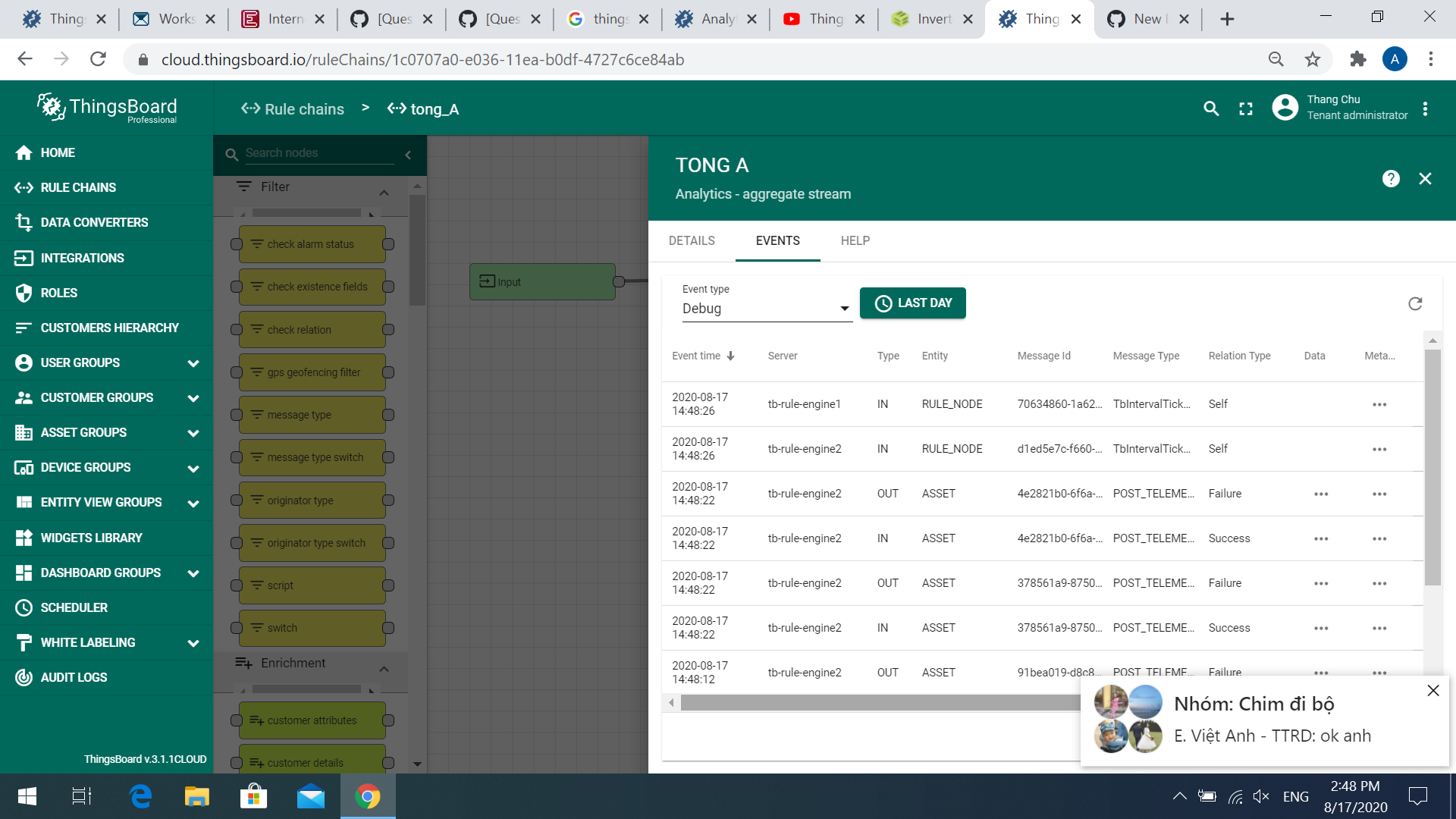
Task: Select the customer details enrichment node
Action: [x=312, y=760]
